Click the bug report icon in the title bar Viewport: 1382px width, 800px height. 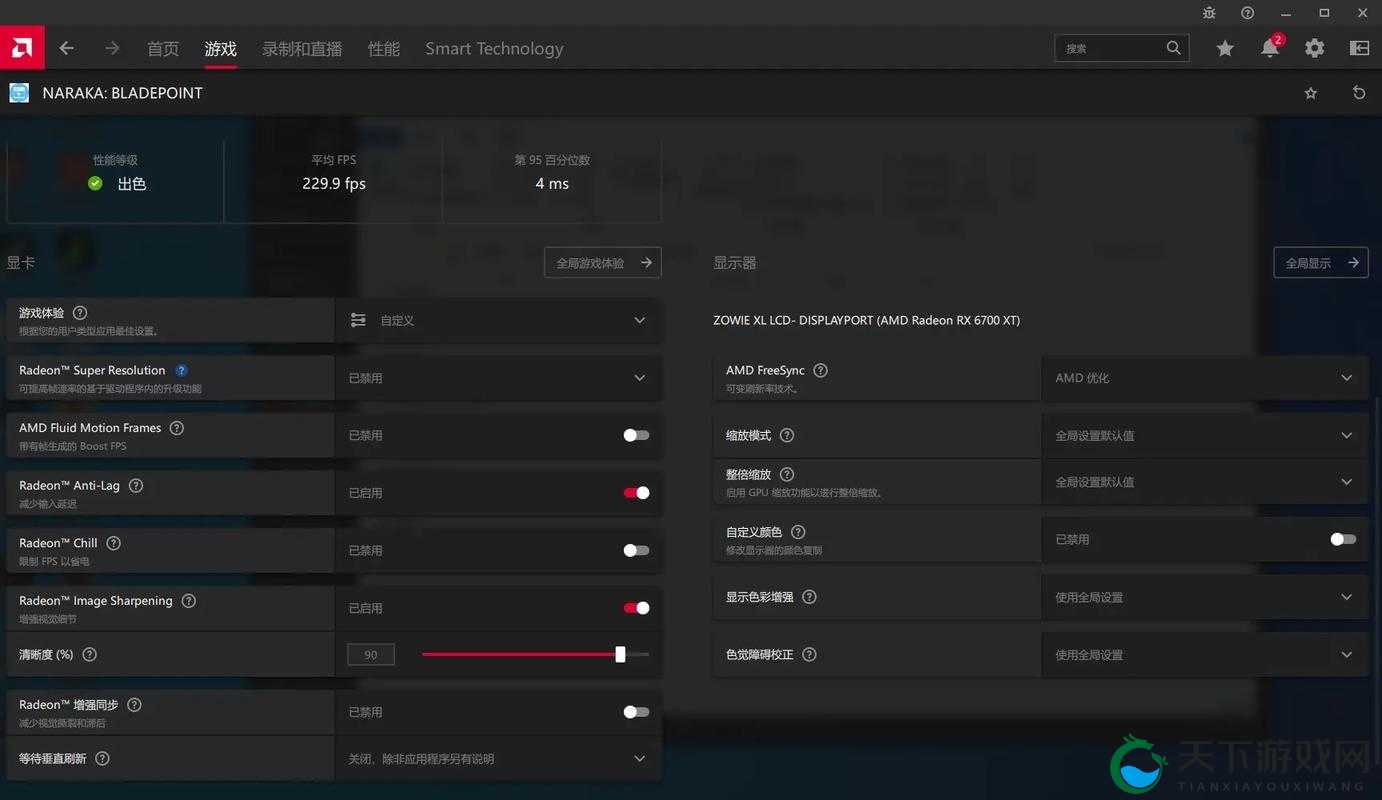coord(1209,13)
